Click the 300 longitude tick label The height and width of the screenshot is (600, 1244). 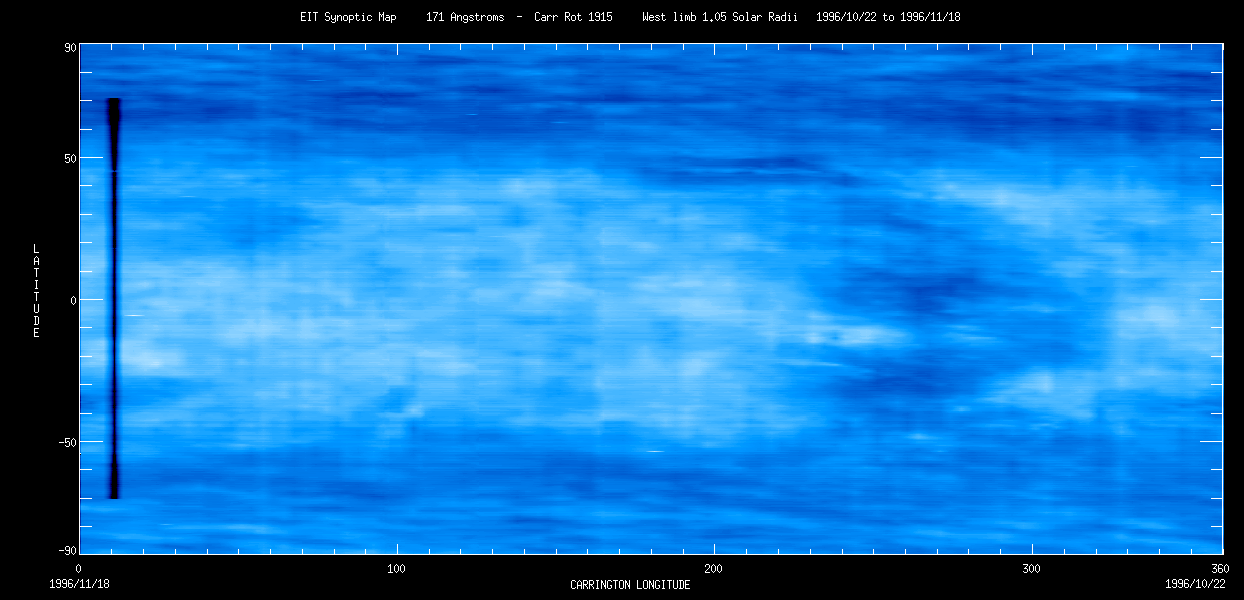(x=1032, y=568)
